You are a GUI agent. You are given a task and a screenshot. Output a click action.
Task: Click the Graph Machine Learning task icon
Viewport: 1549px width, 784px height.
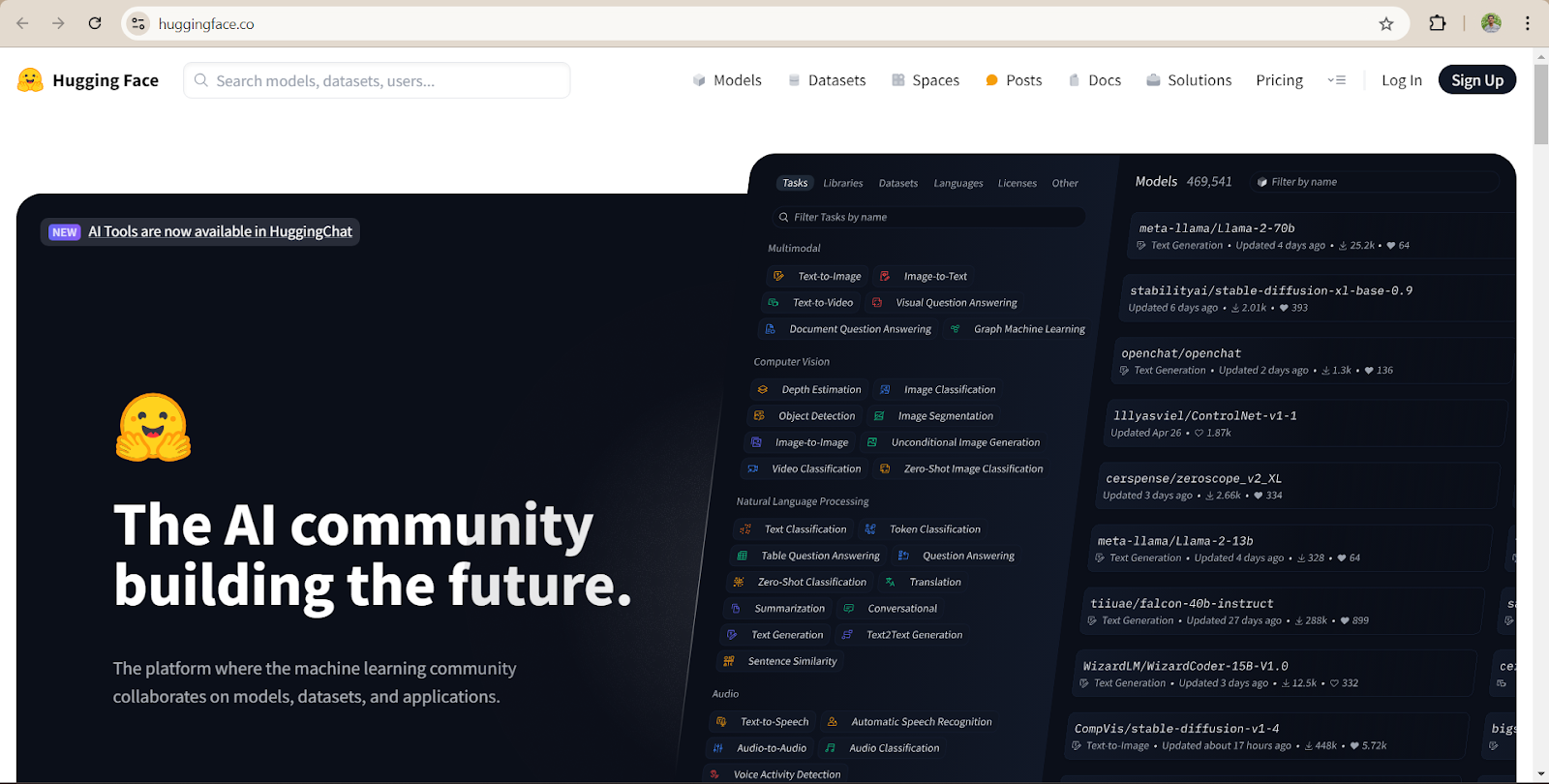956,329
